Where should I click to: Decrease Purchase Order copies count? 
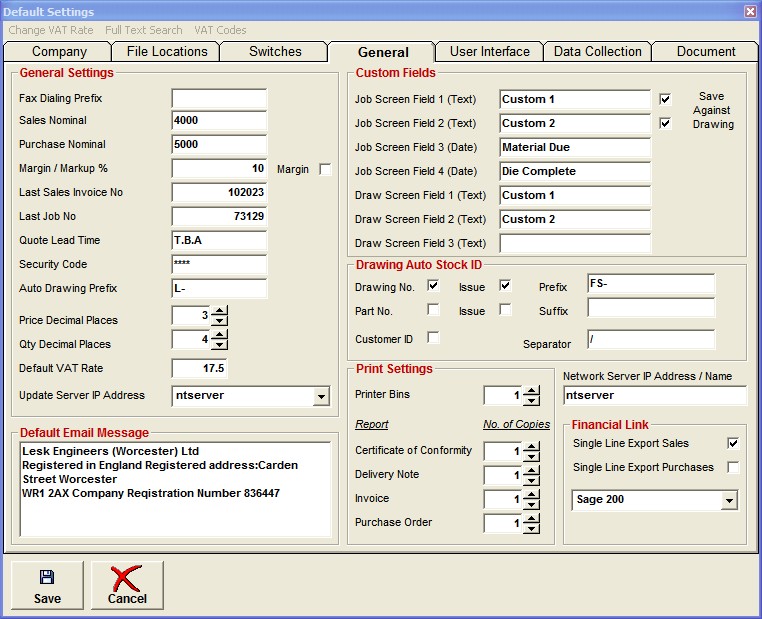(532, 529)
